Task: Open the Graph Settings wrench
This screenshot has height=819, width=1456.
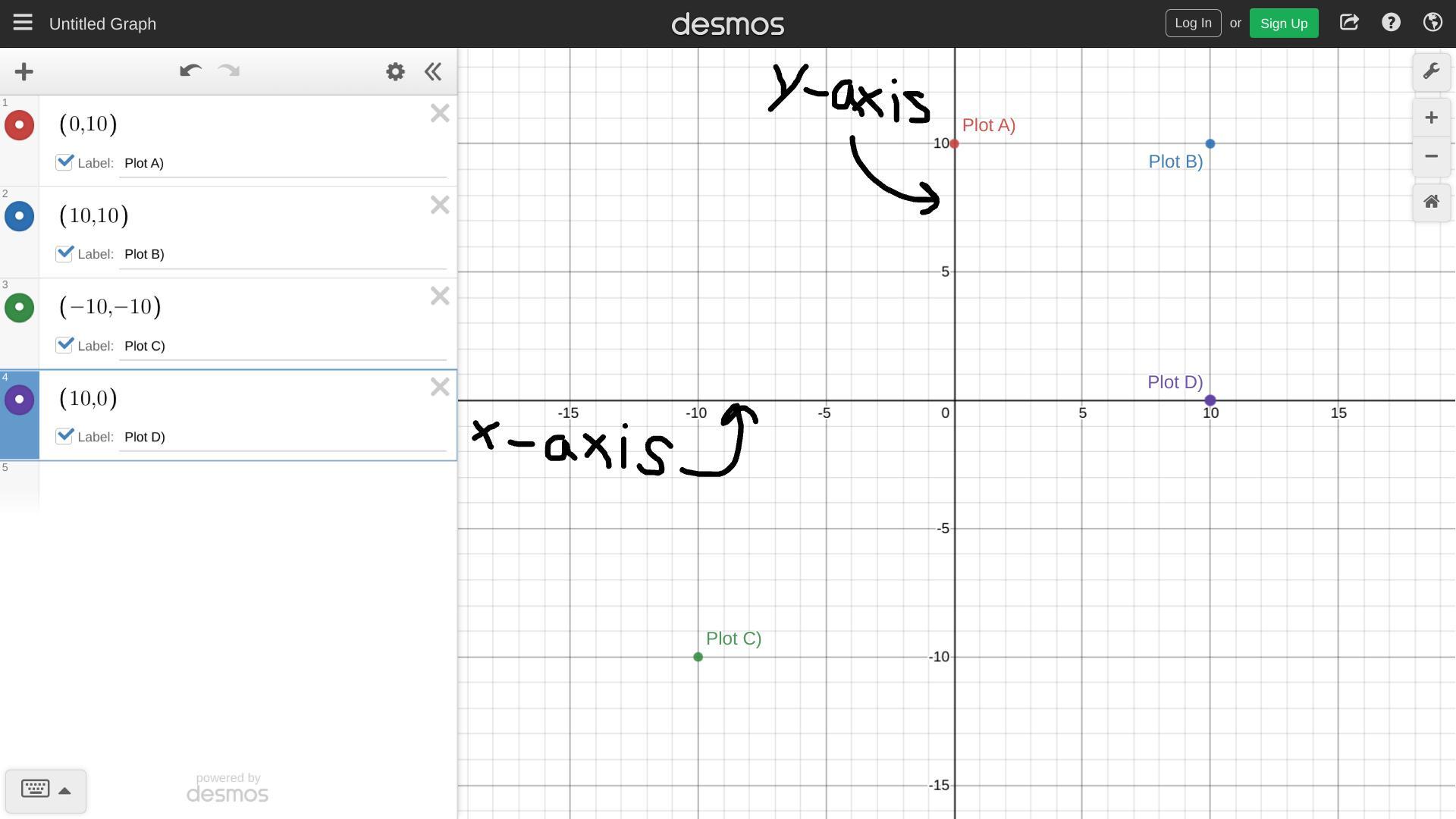Action: [x=1431, y=72]
